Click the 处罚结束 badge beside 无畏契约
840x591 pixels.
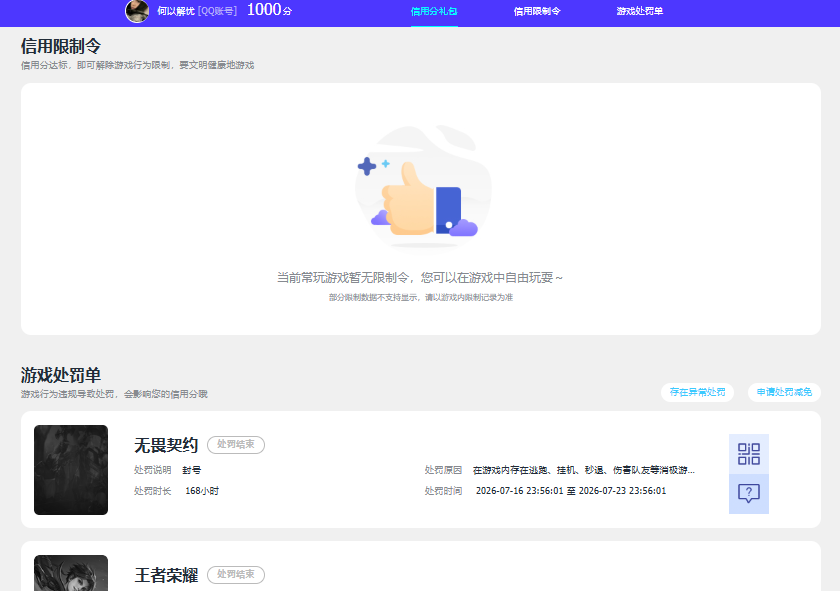236,445
